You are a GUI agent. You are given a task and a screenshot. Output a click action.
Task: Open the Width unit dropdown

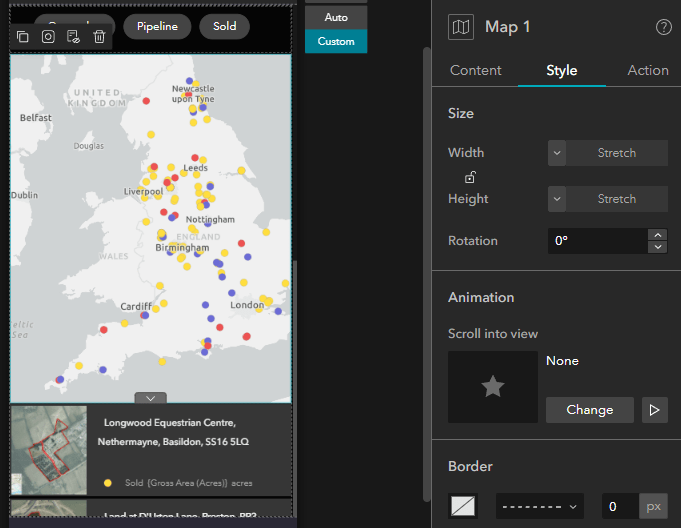click(557, 153)
